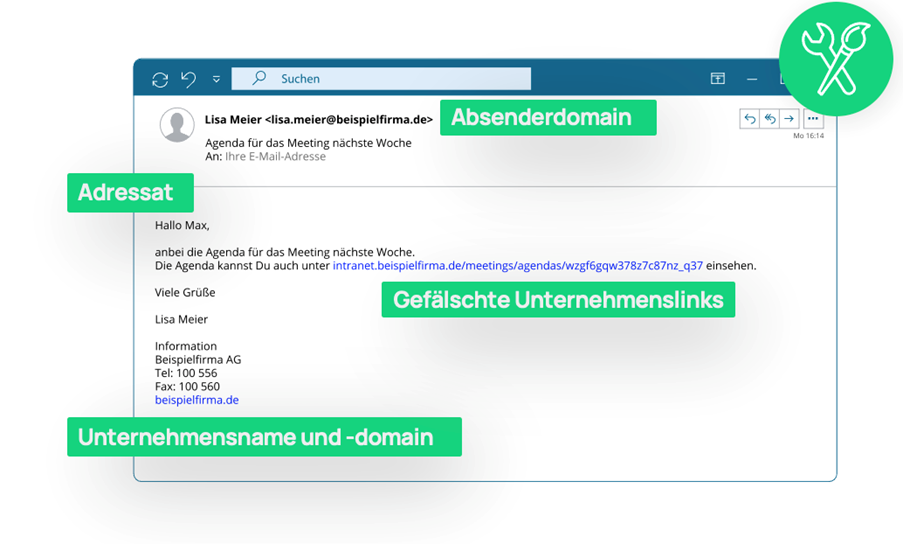Select the Adressat green label
The width and height of the screenshot is (903, 544).
coord(130,192)
